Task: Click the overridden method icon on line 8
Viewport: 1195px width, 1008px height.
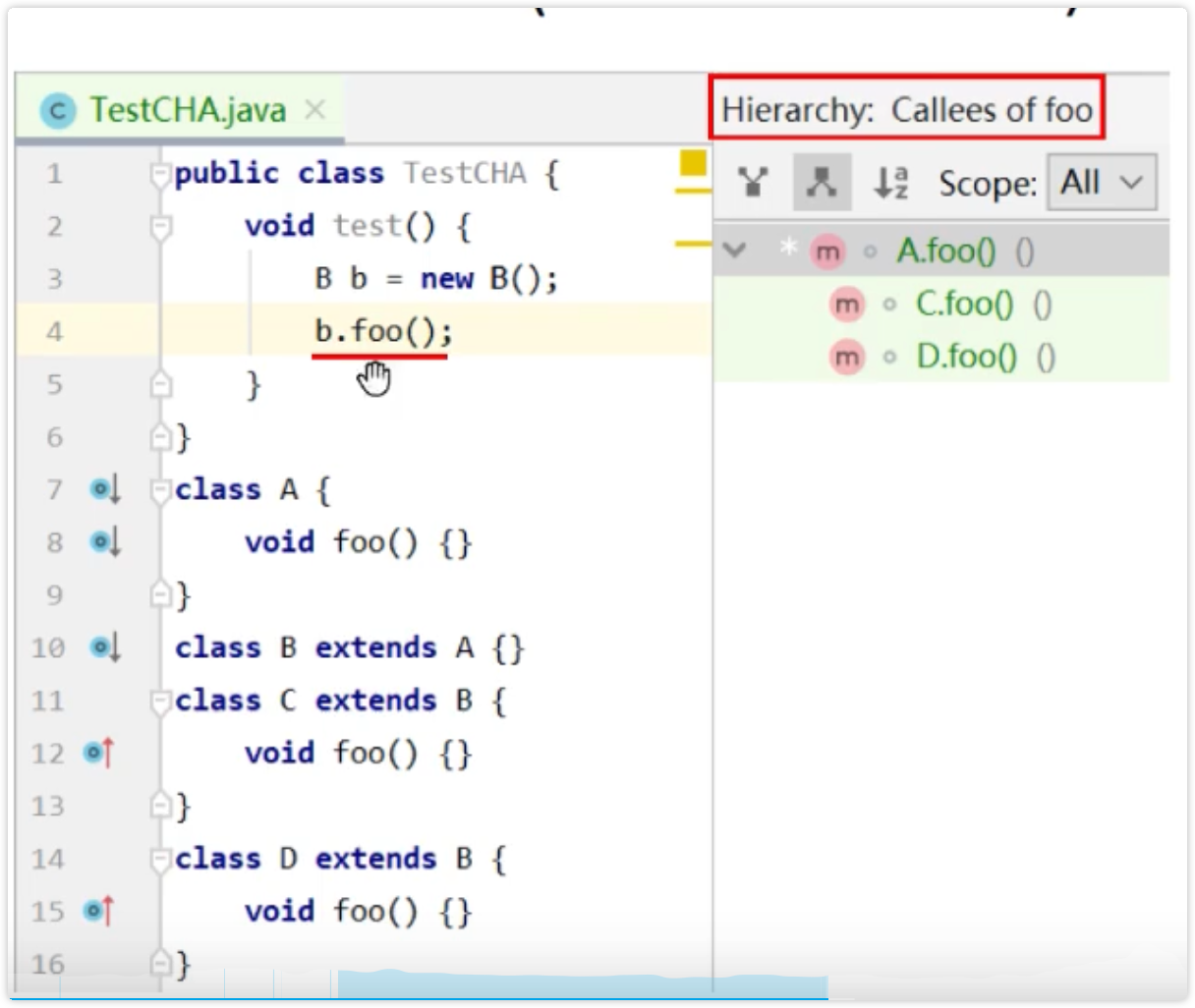Action: [x=104, y=541]
